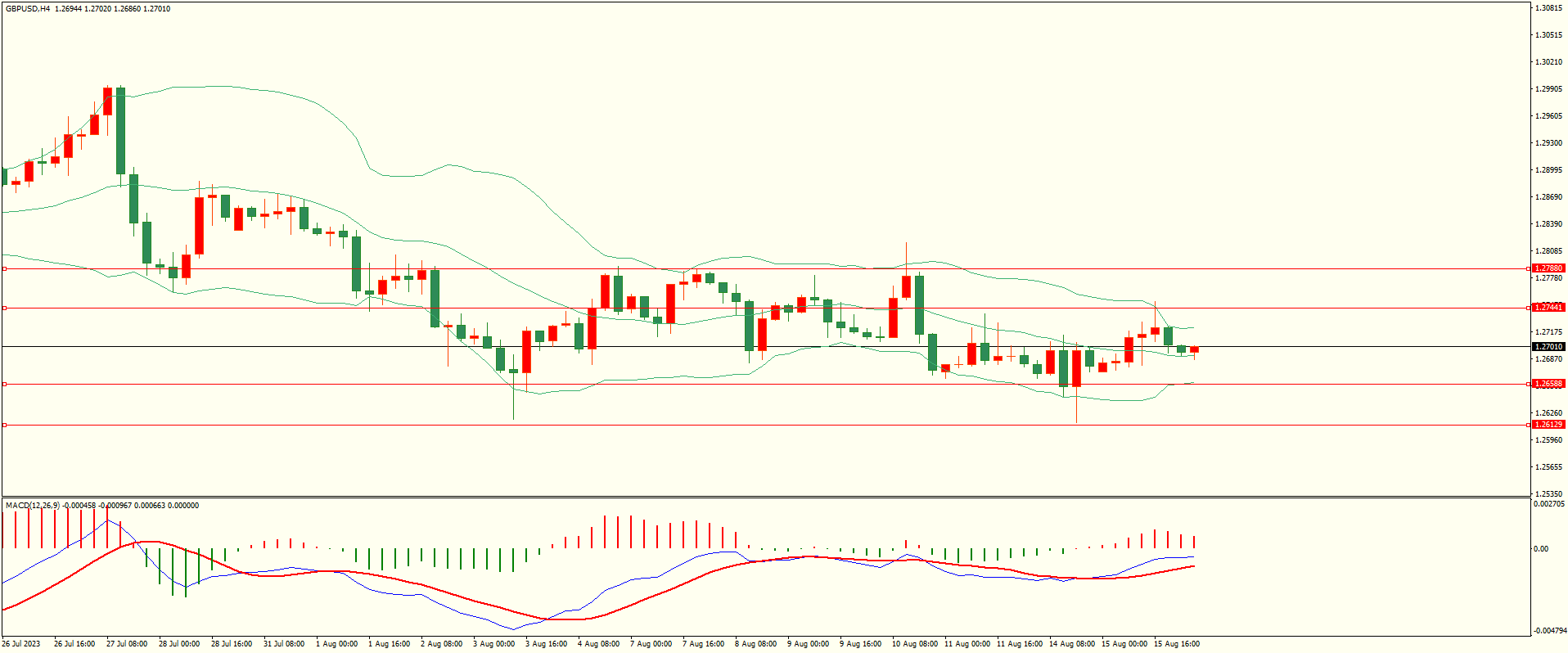The image size is (1568, 653).
Task: Click the 26 Jul 2023 date label
Action: tap(22, 644)
